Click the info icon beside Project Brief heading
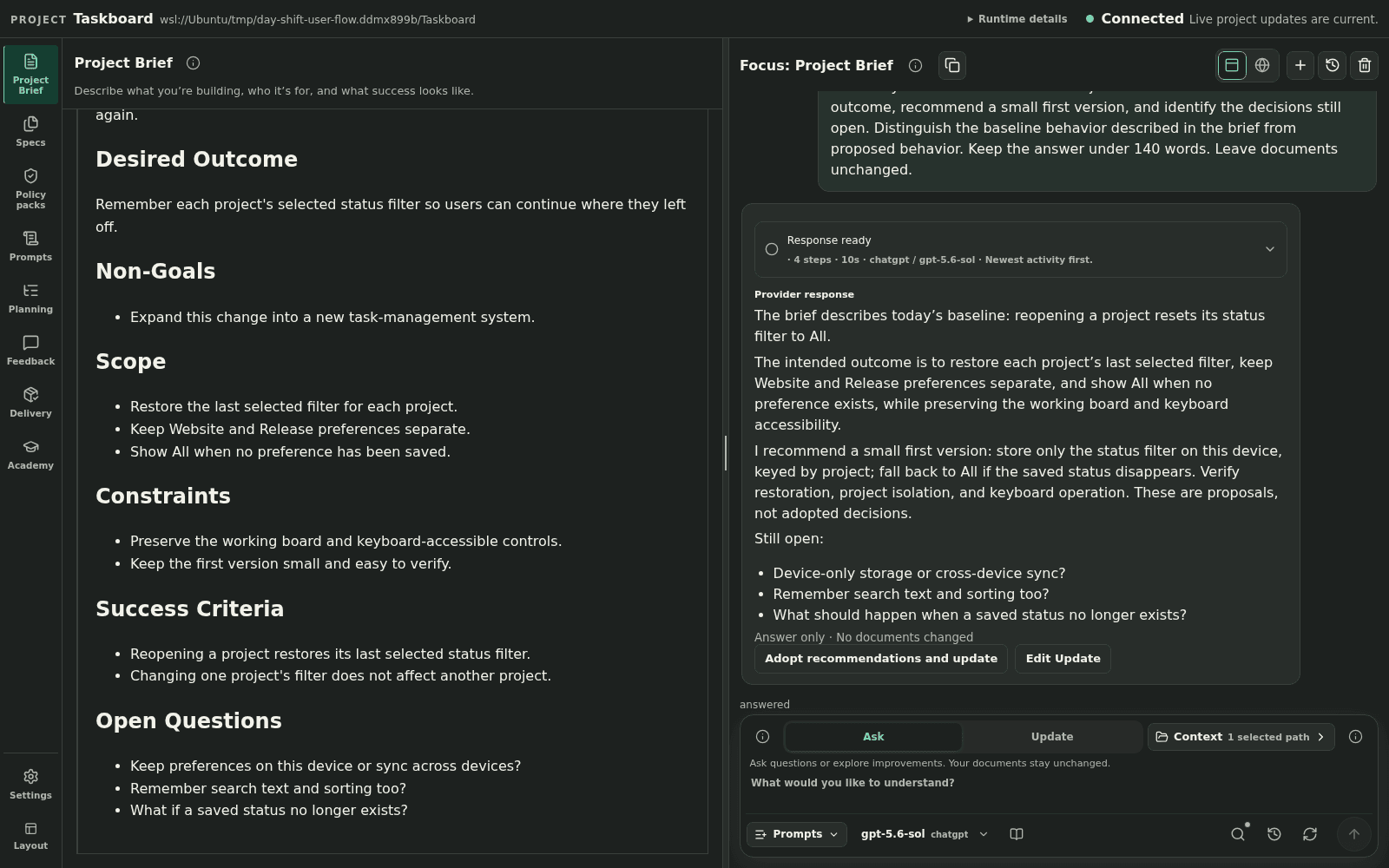The height and width of the screenshot is (868, 1389). point(193,62)
